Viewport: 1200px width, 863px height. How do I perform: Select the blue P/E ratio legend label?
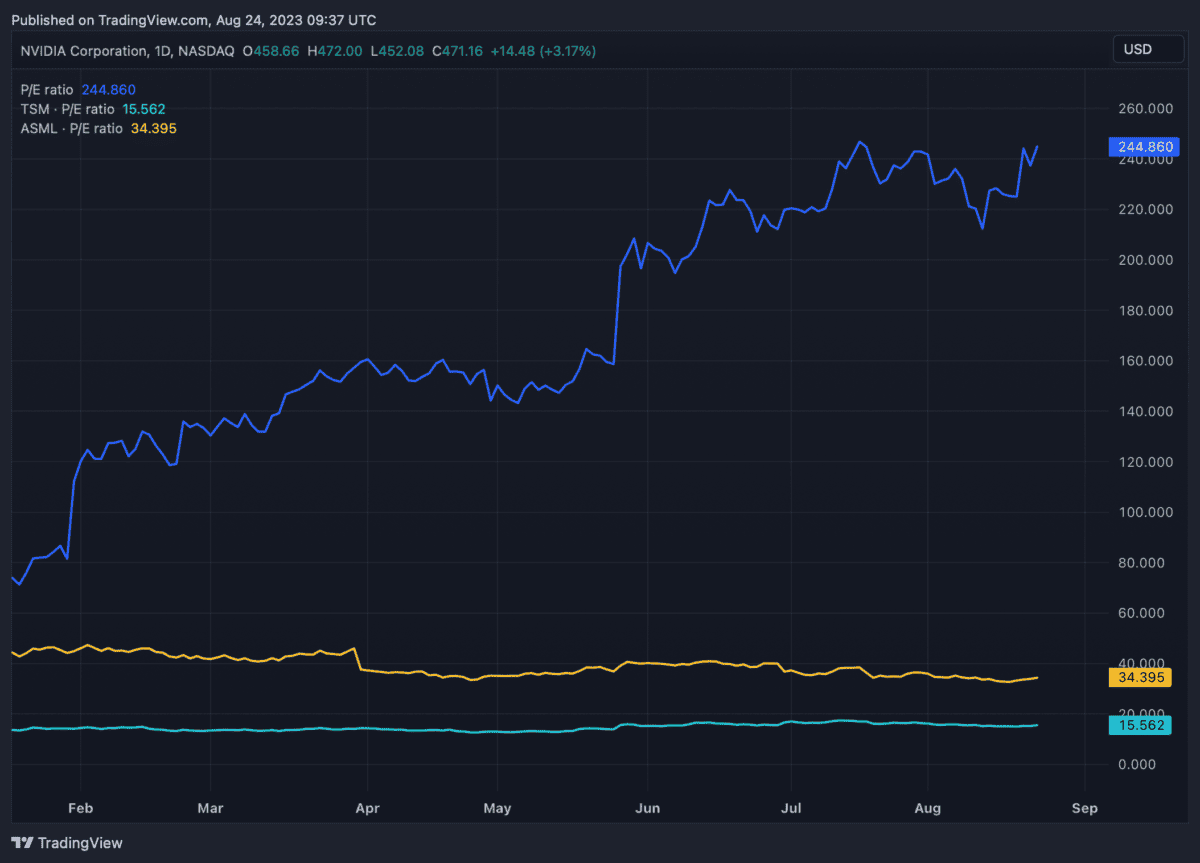point(47,90)
